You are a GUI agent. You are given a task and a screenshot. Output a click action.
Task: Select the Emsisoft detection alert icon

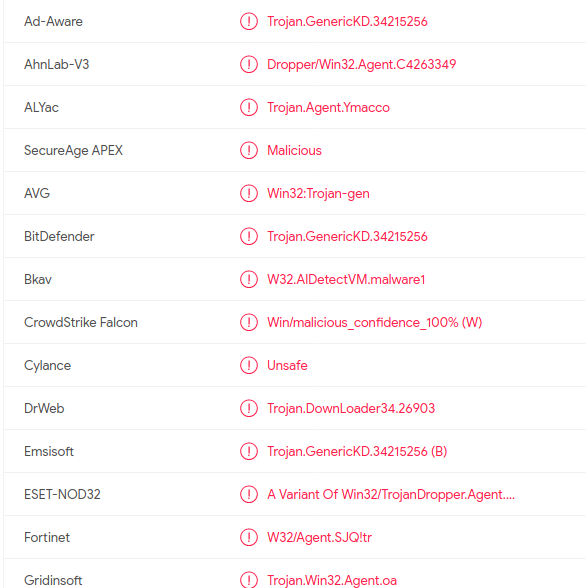pos(249,451)
